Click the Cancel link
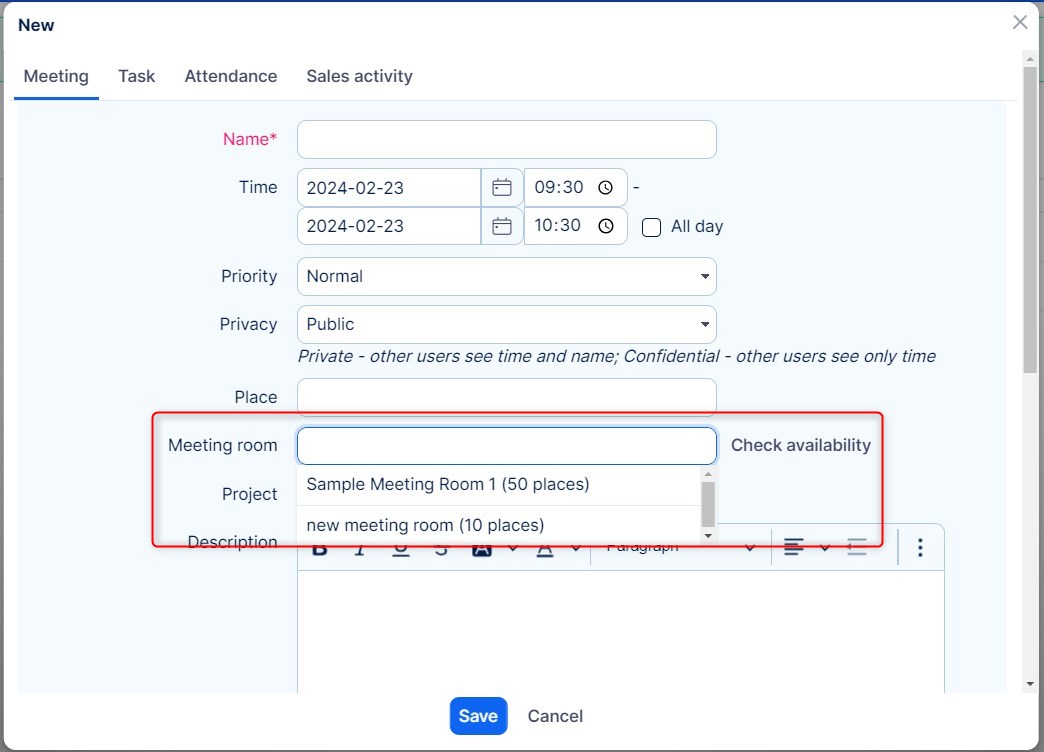1044x752 pixels. tap(555, 716)
